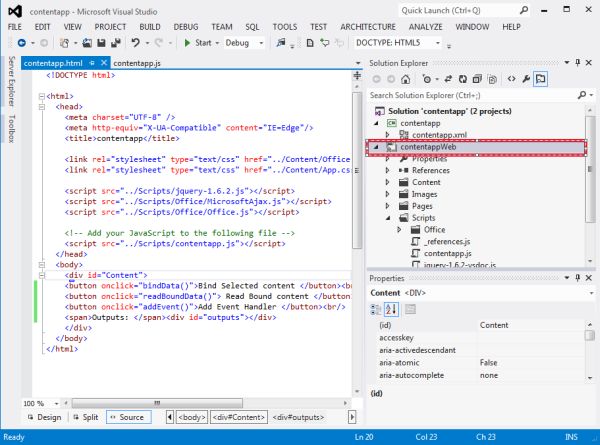Collapse the Scripts folder
600x445 pixels.
tap(388, 218)
